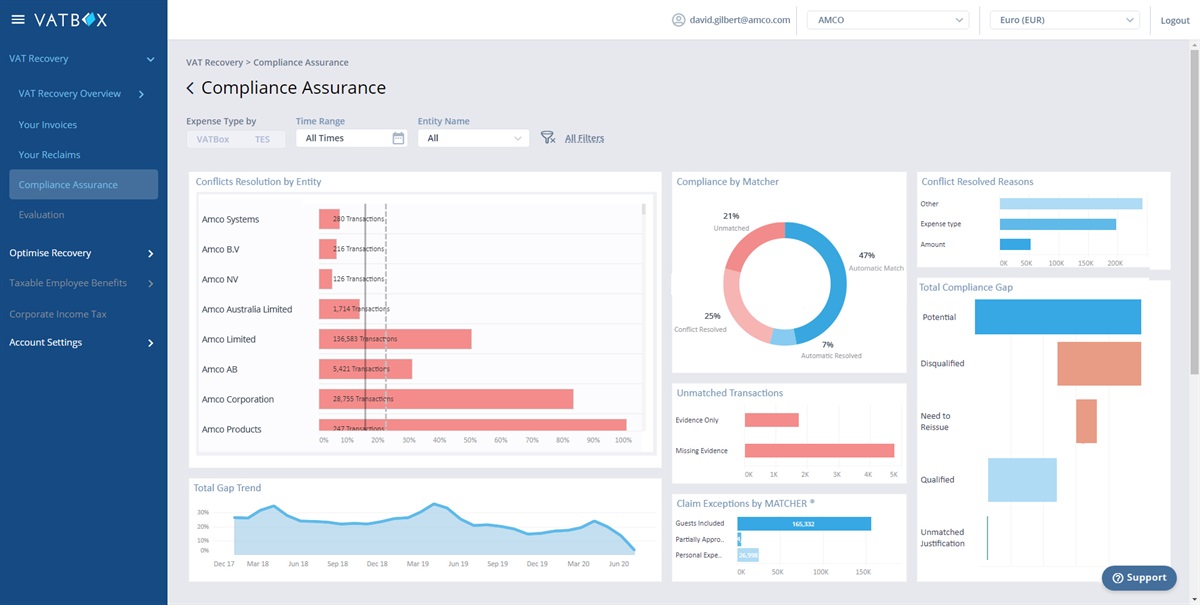Open the Support help button
Screen dimensions: 1200x605
(1139, 578)
